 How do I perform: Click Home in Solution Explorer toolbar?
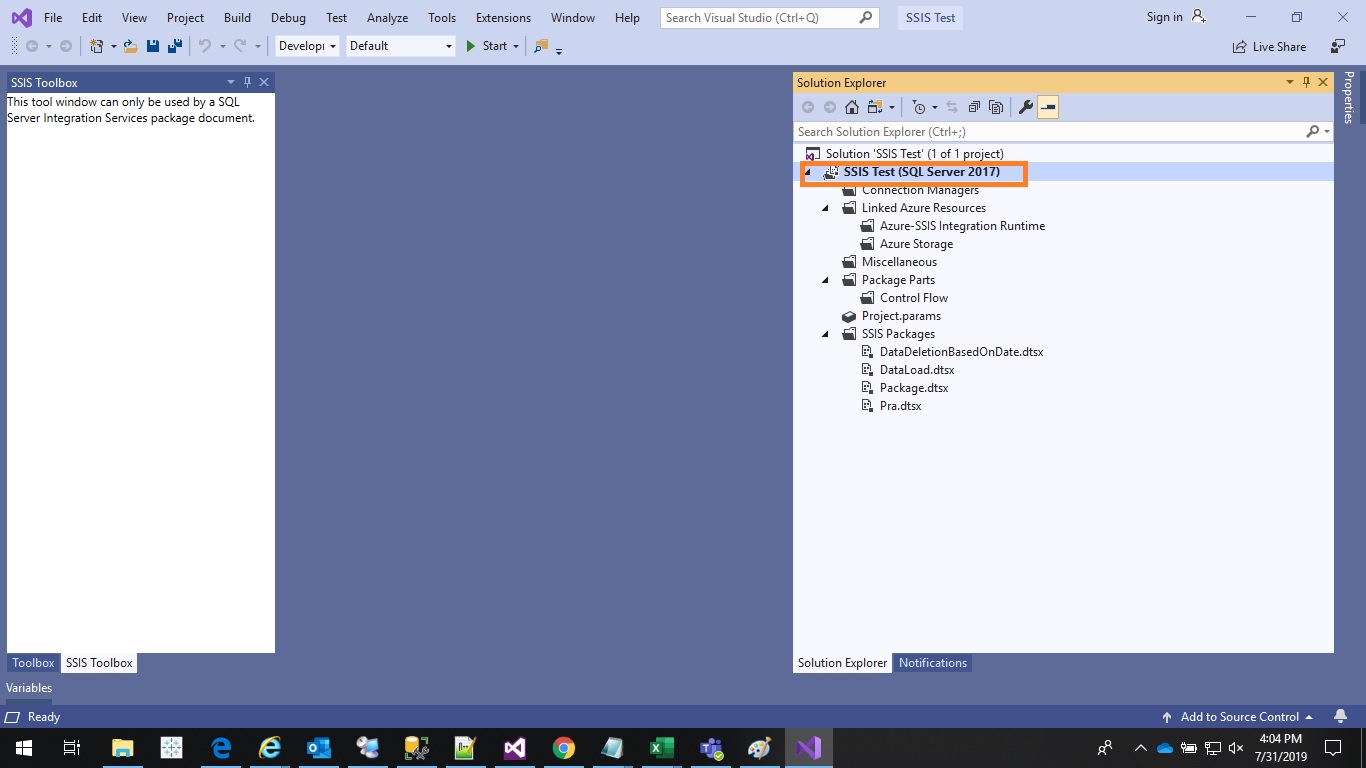(x=852, y=107)
